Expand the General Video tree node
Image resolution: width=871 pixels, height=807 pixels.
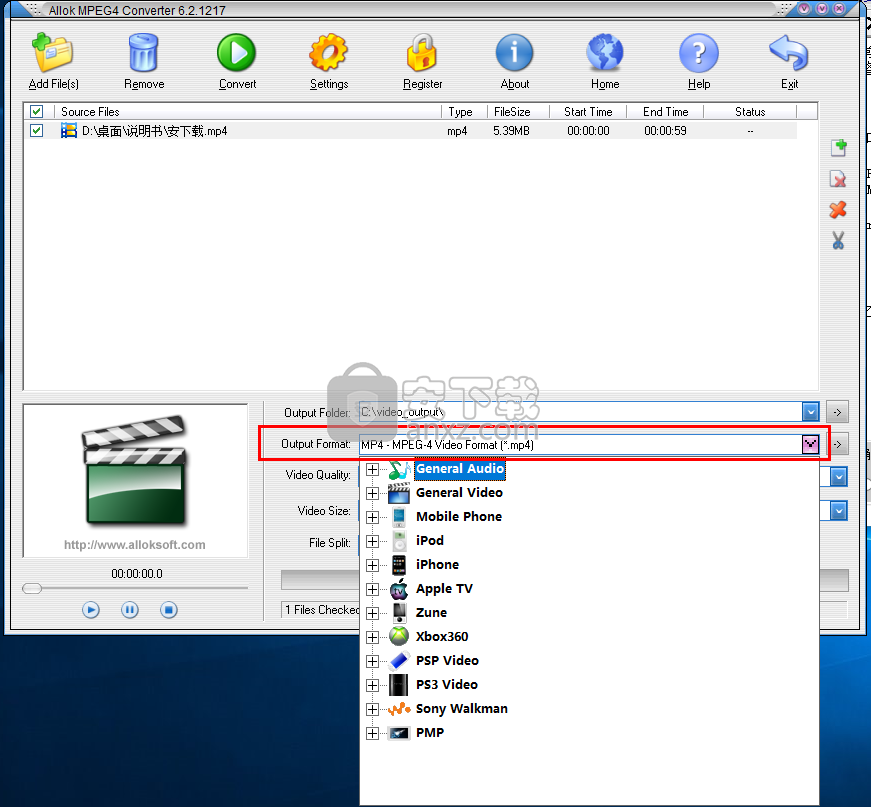[373, 493]
